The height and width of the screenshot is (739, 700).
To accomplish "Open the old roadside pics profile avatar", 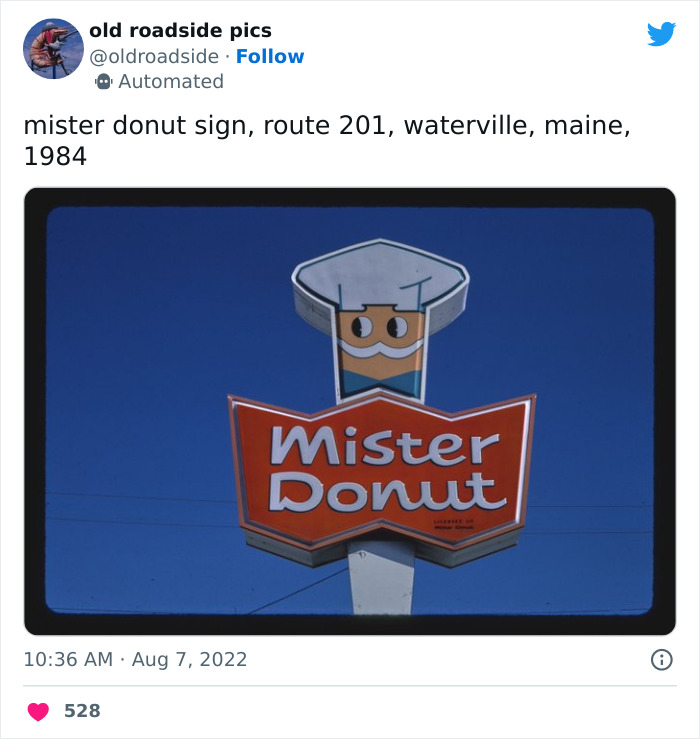I will click(53, 48).
